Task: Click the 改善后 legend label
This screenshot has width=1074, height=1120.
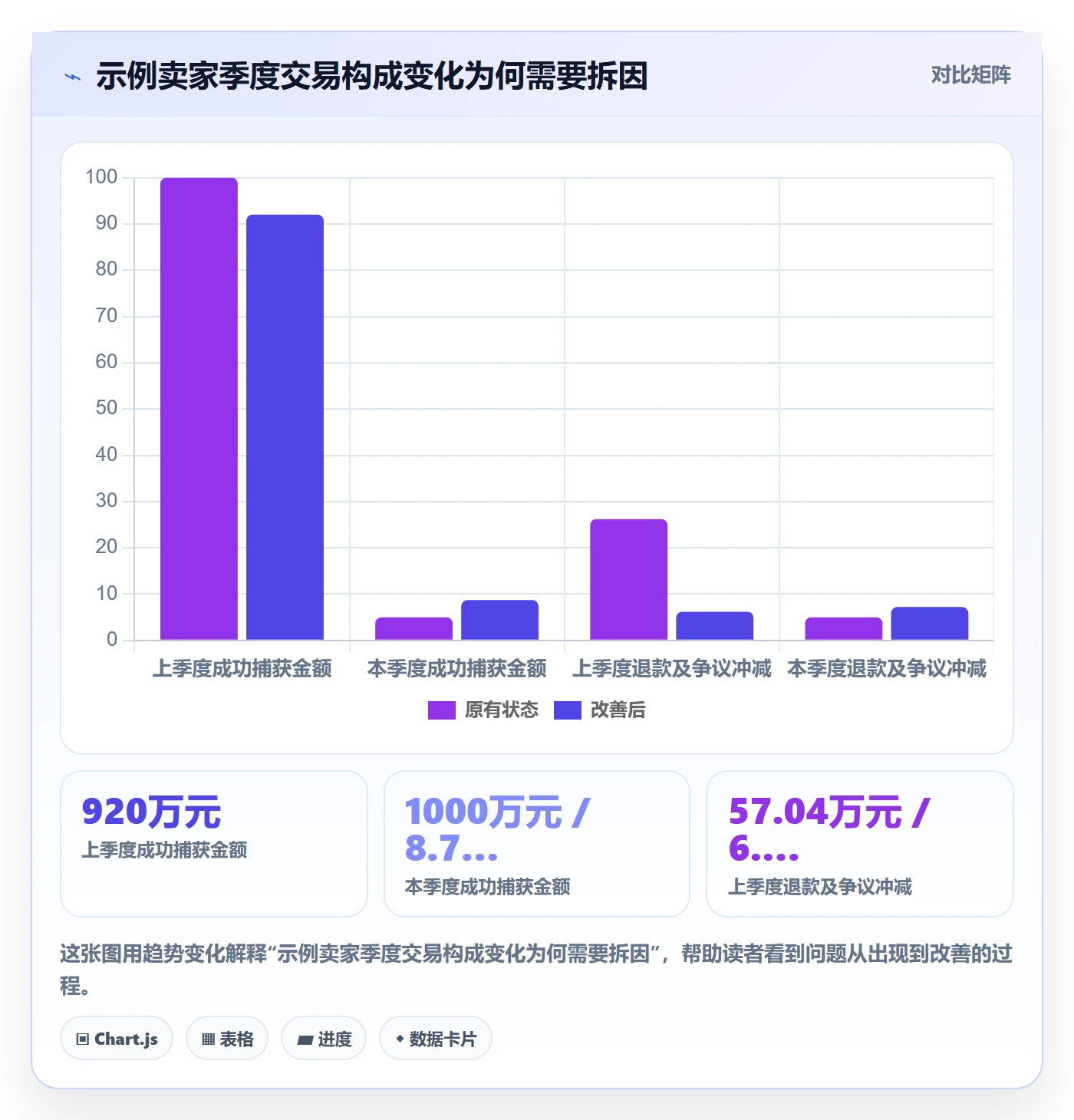Action: tap(618, 710)
